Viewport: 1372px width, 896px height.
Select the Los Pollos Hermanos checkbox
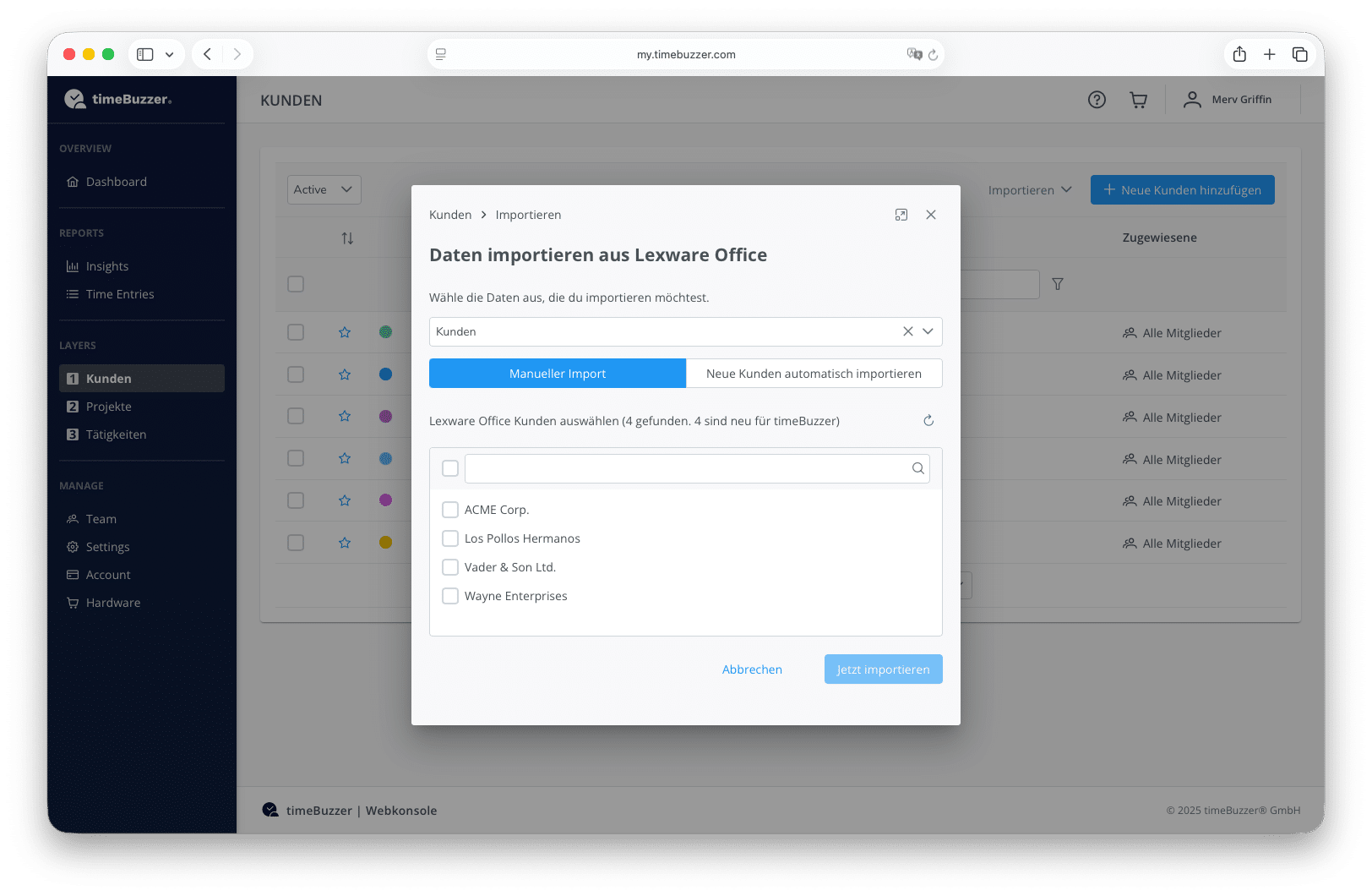(x=450, y=538)
